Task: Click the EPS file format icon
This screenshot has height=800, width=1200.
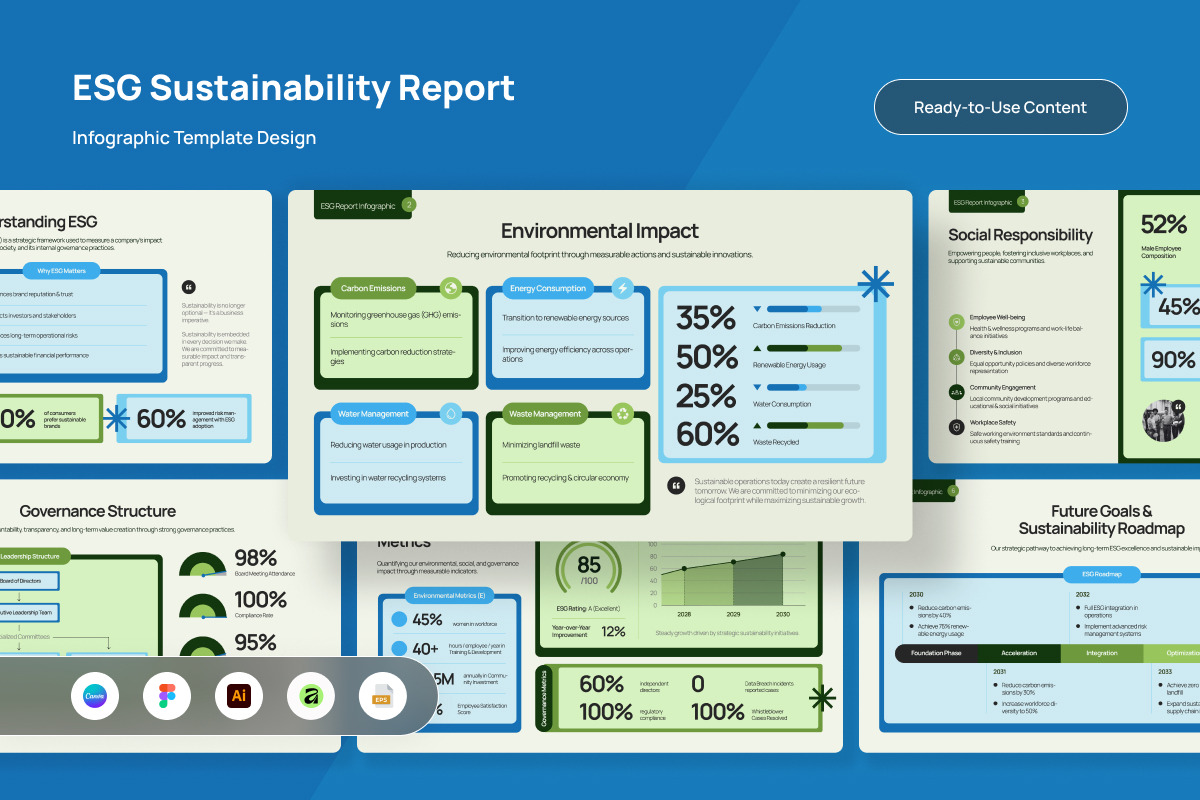Action: [383, 695]
